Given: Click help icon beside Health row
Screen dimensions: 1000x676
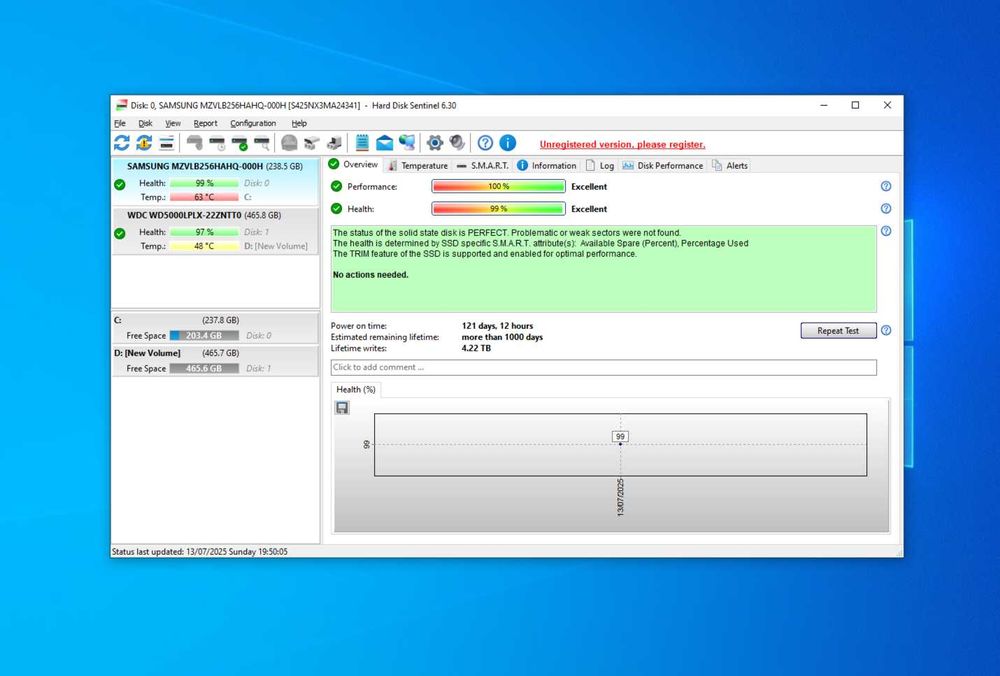Looking at the screenshot, I should click(886, 209).
